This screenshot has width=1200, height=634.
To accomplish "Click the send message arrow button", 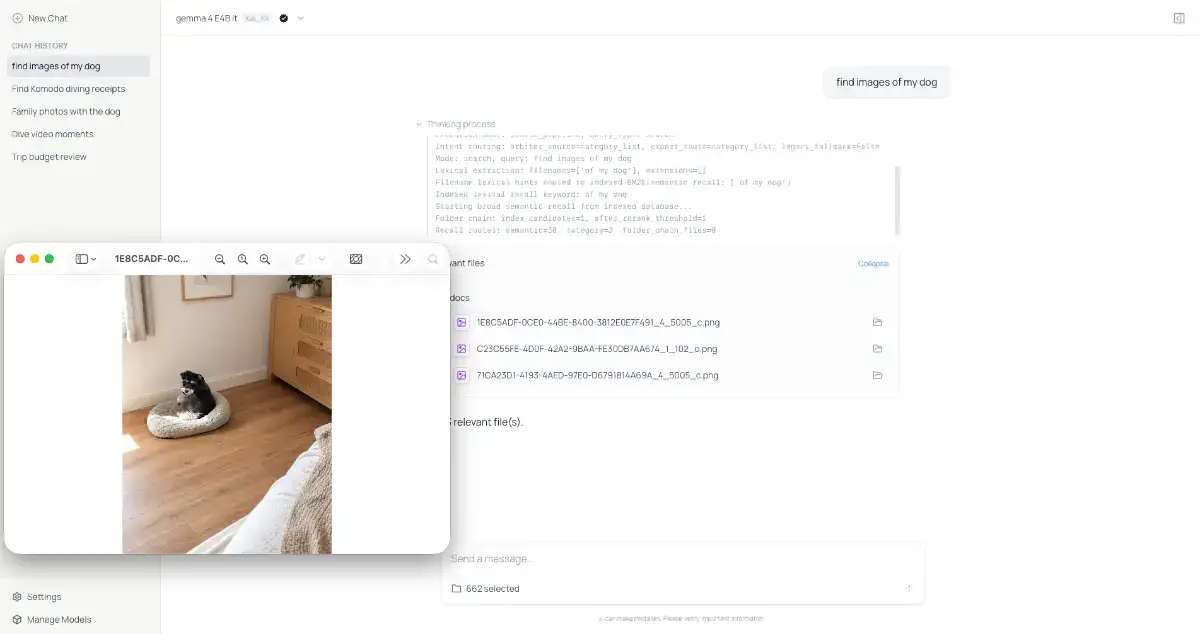I will pos(908,589).
